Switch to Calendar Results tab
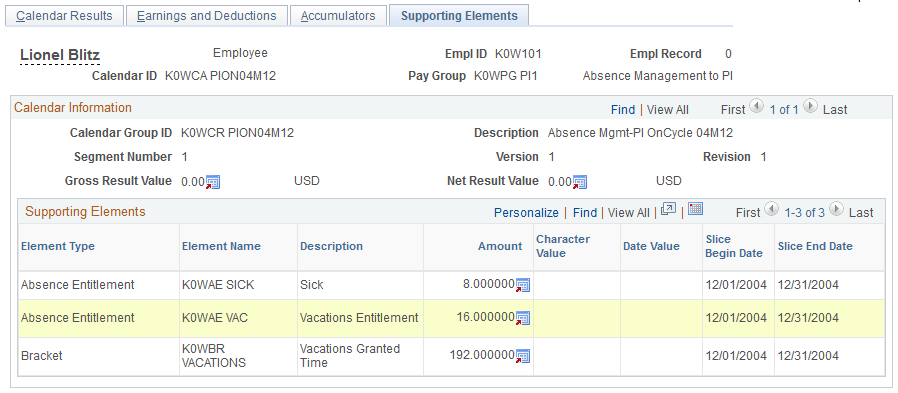This screenshot has height=393, width=898. pos(64,15)
